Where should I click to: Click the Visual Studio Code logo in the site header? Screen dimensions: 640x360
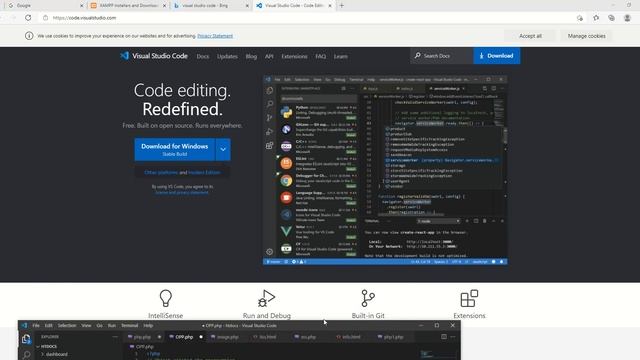[x=153, y=56]
